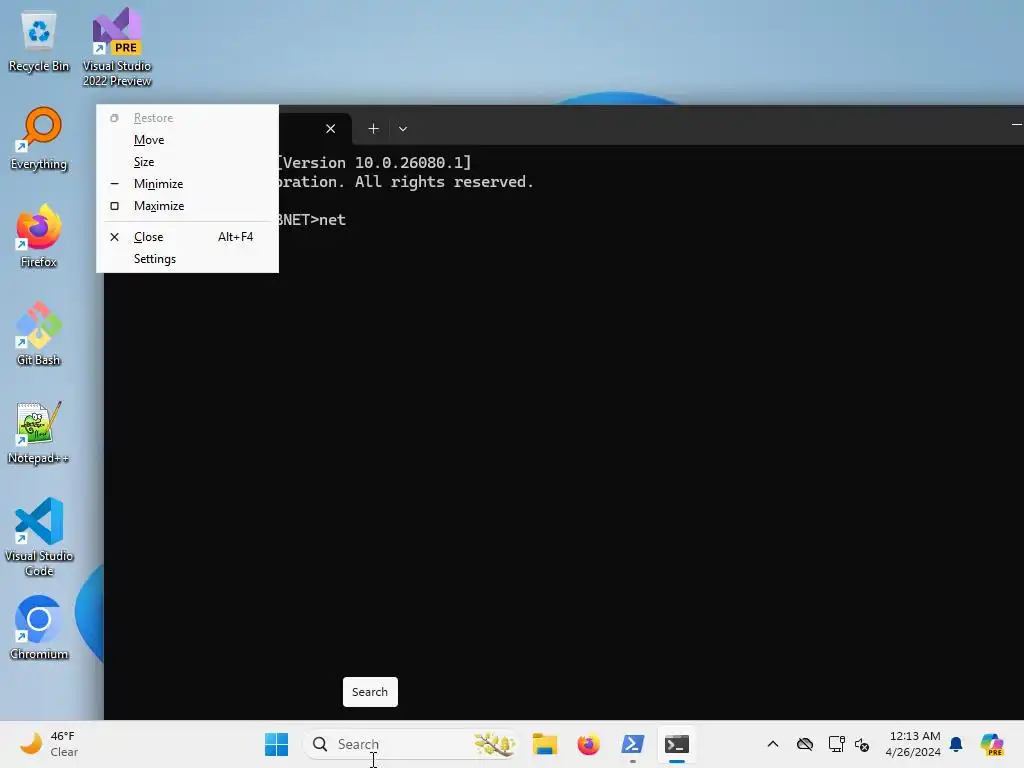
Task: Select Close (Alt+F4) menu entry
Action: [187, 237]
